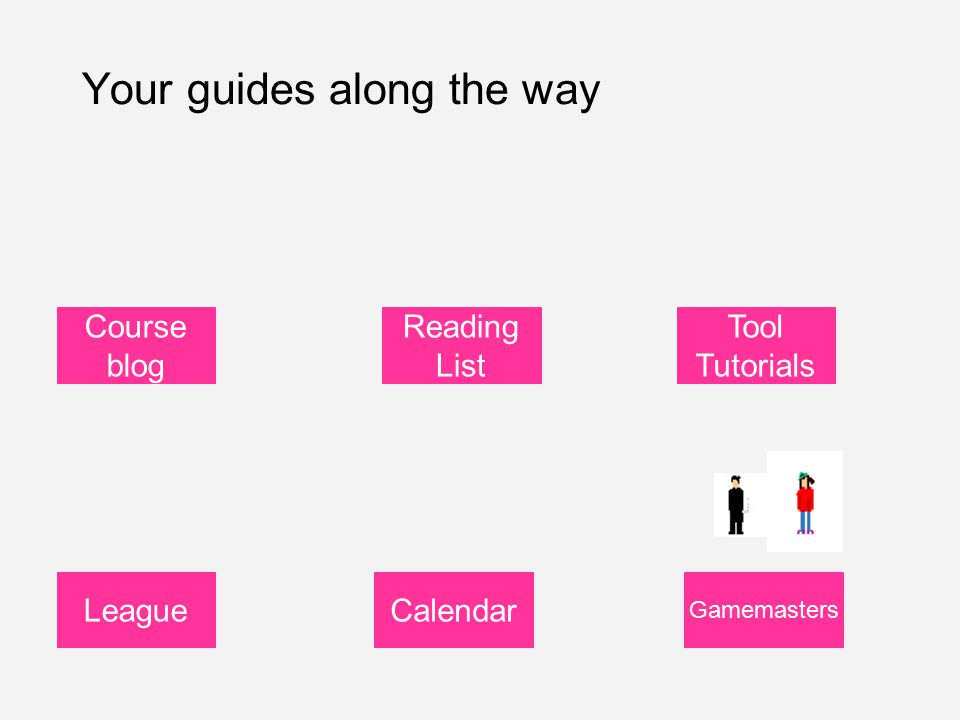The width and height of the screenshot is (960, 720).
Task: Select the white box behind the black figure
Action: click(x=740, y=505)
